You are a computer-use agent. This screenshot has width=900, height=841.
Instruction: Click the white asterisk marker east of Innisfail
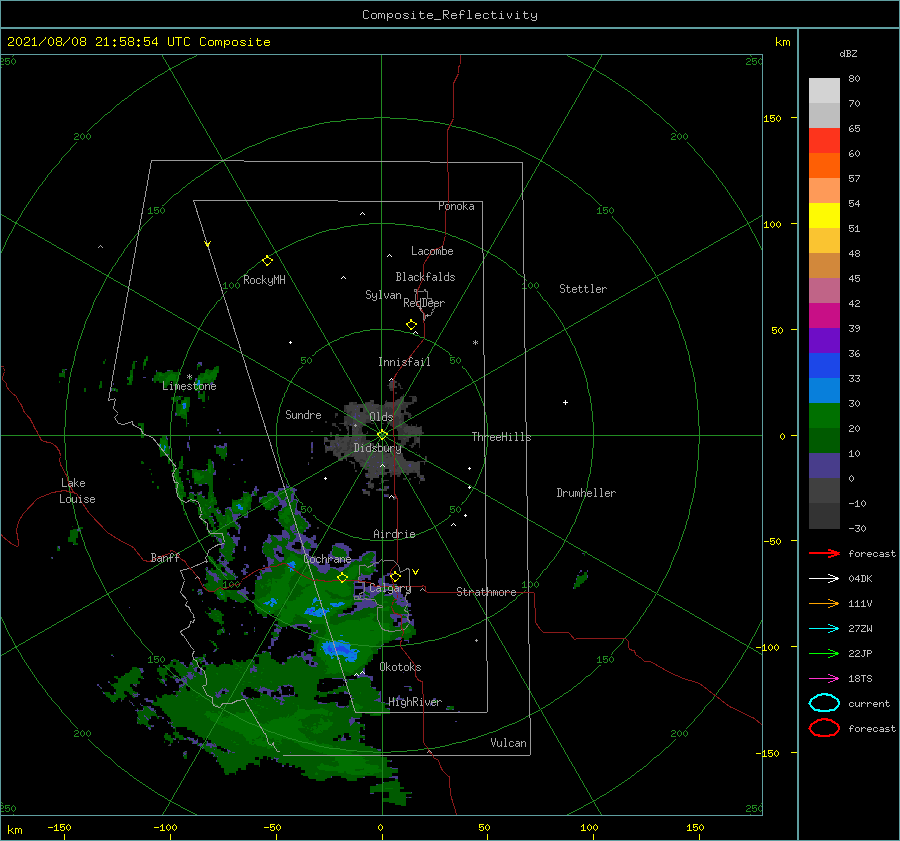pos(475,343)
